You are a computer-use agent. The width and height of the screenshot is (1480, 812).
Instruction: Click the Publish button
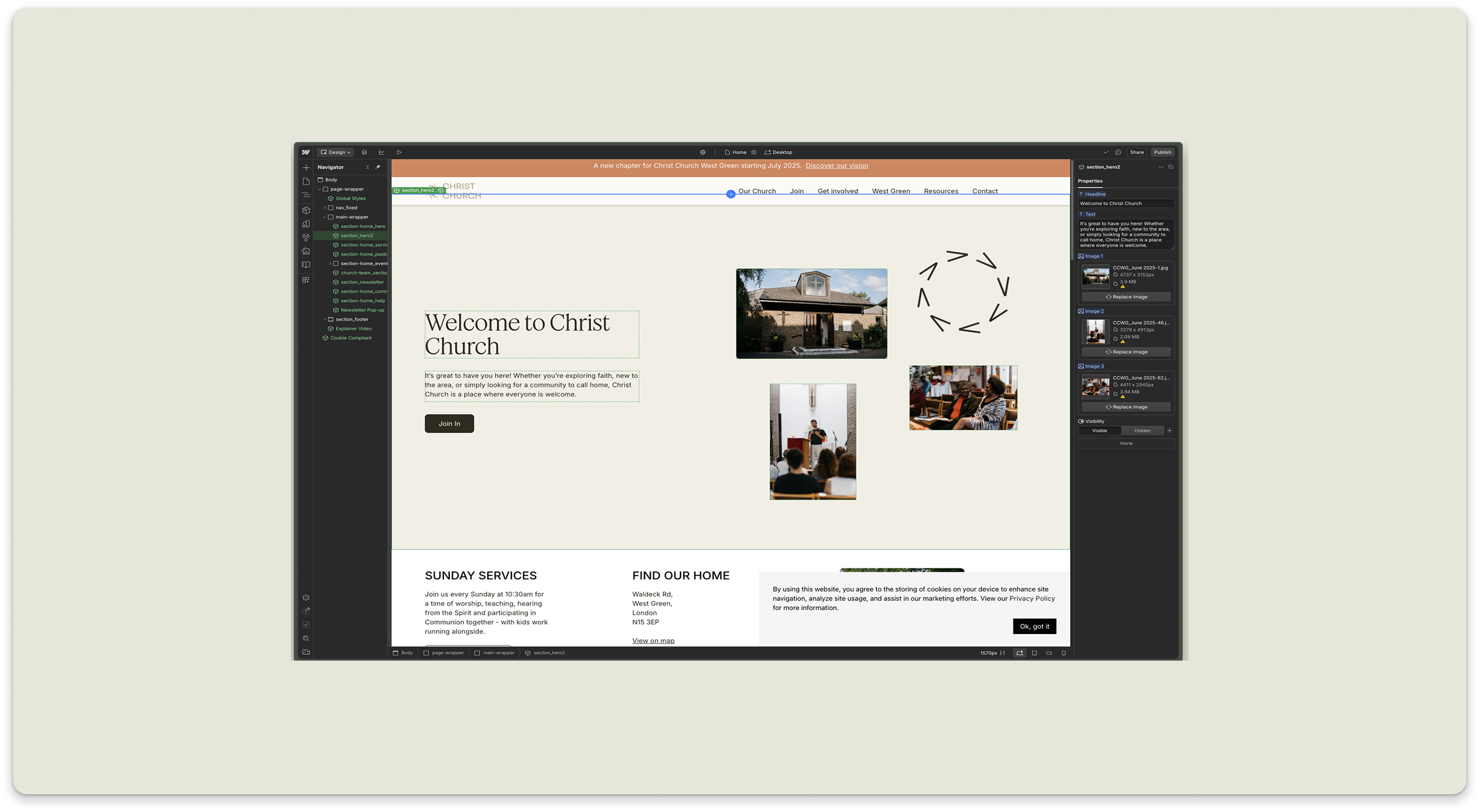point(1162,152)
